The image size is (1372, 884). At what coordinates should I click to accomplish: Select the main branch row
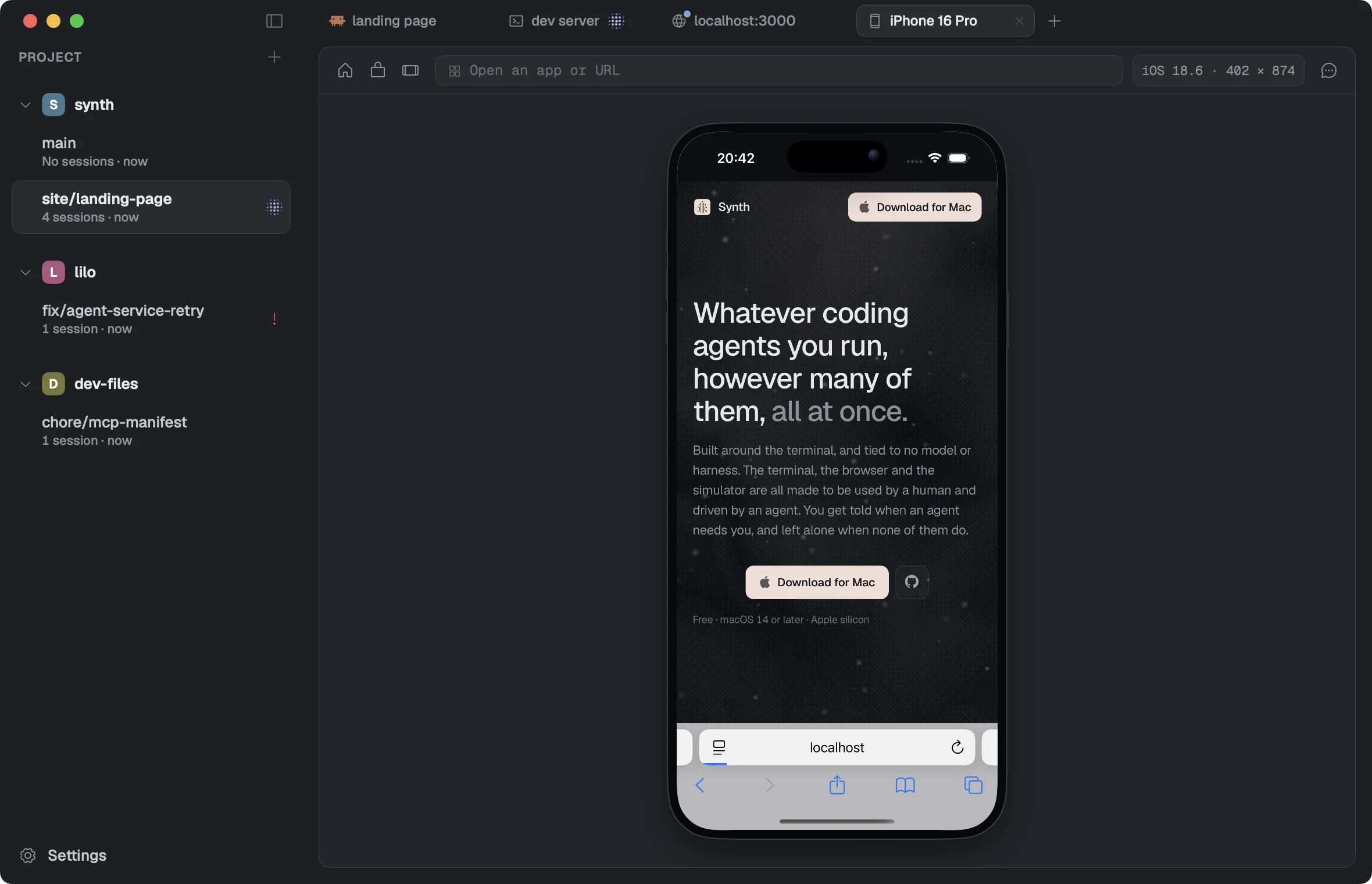(151, 152)
